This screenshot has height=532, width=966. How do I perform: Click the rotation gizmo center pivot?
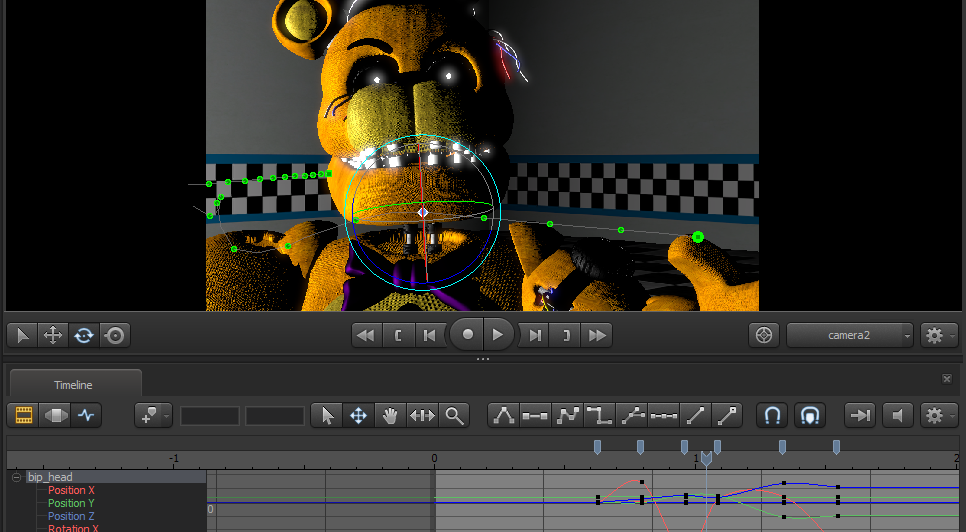click(x=423, y=212)
